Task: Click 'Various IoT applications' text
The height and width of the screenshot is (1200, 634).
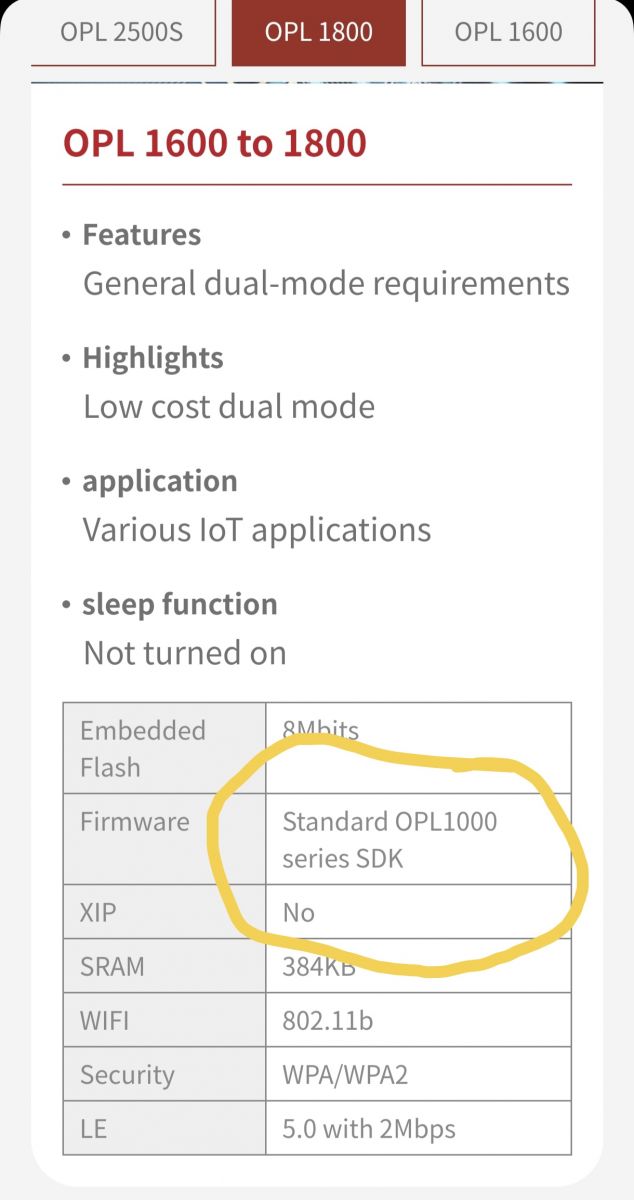Action: (x=257, y=530)
